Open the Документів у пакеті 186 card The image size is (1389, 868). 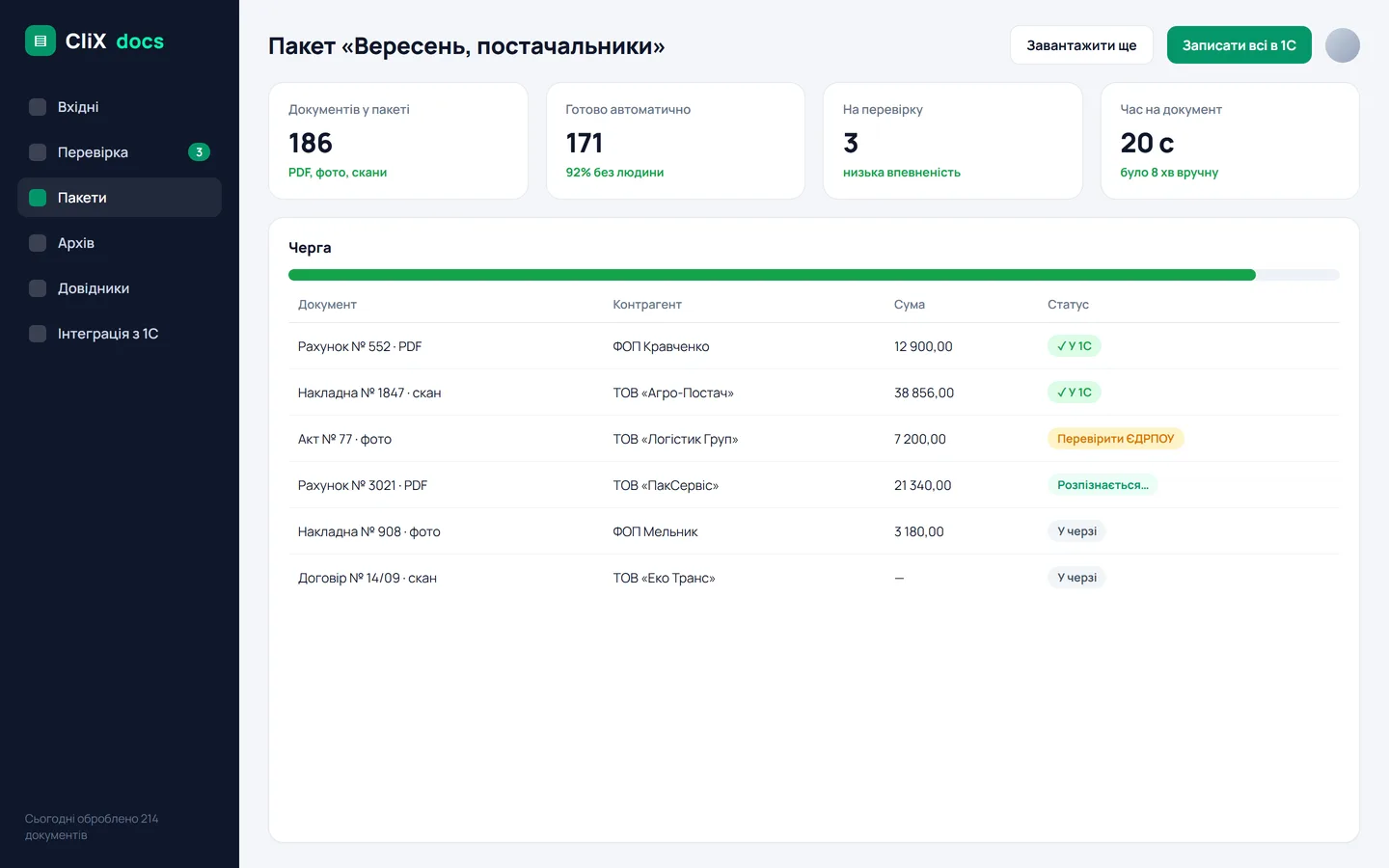pos(397,141)
